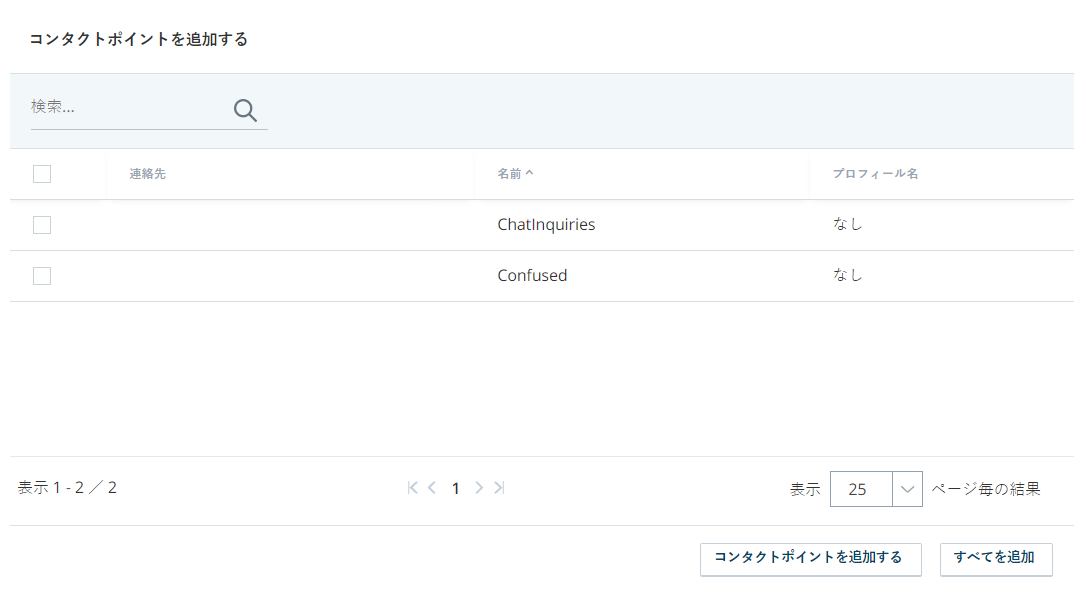Go to first page of results
1086x599 pixels.
pyautogui.click(x=413, y=488)
